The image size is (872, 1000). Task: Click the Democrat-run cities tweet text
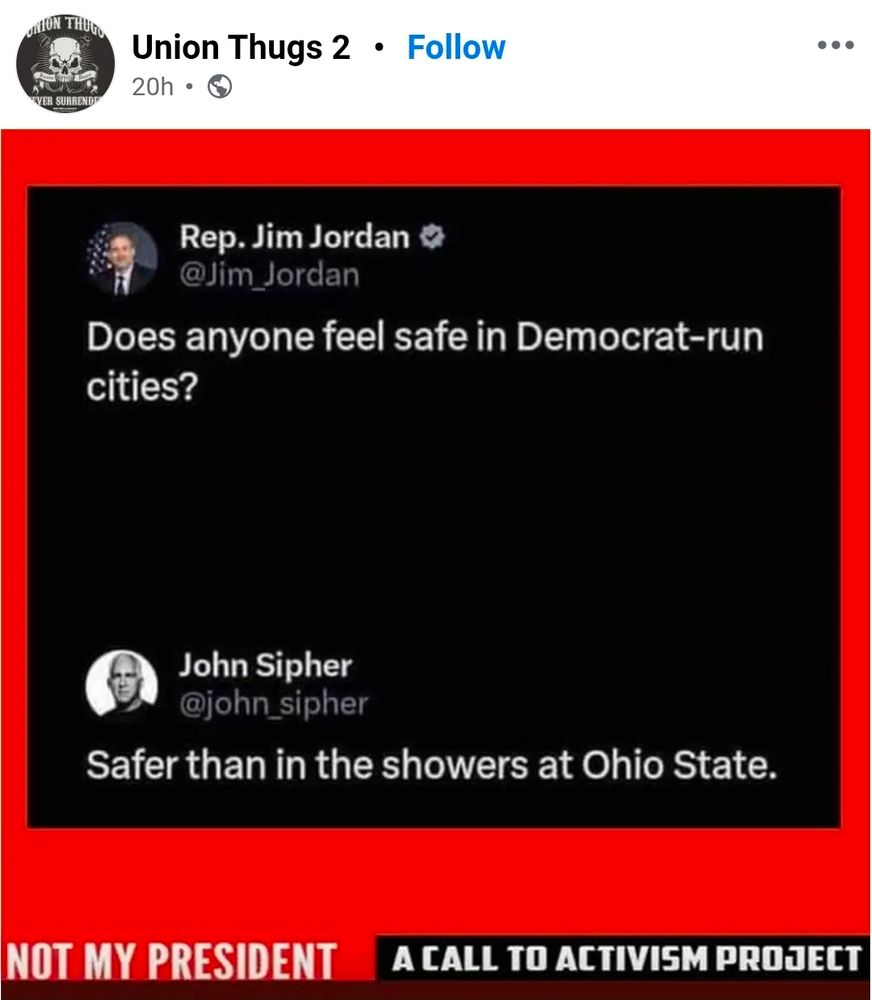pos(425,361)
